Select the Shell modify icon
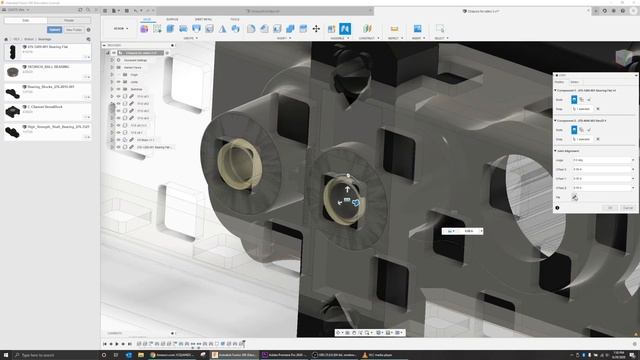Viewport: 640px width, 360px height. (277, 29)
